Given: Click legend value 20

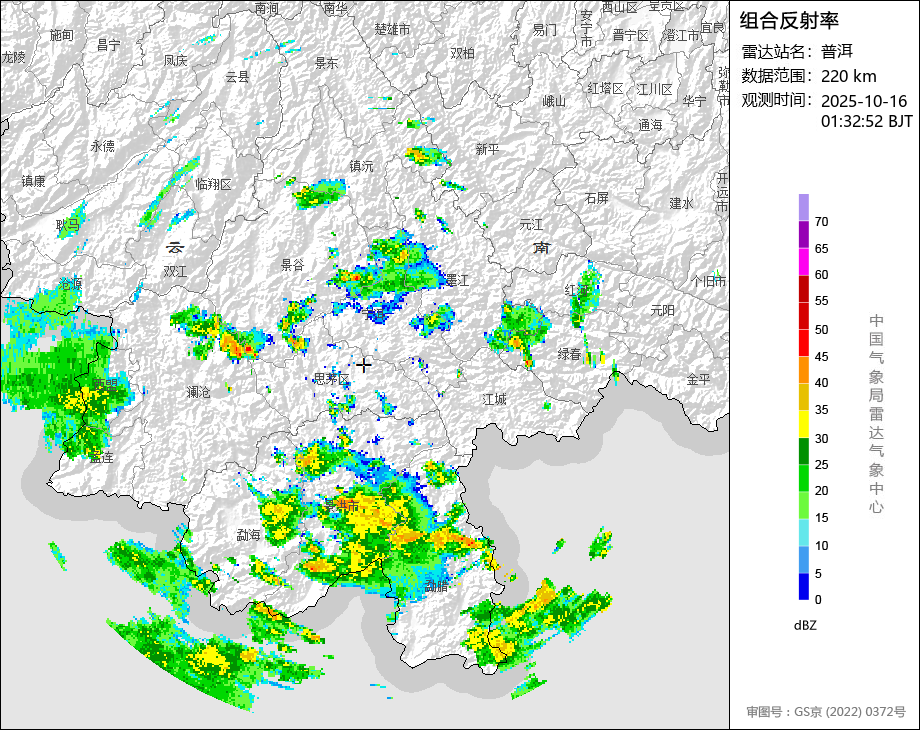Looking at the screenshot, I should click(x=821, y=491).
